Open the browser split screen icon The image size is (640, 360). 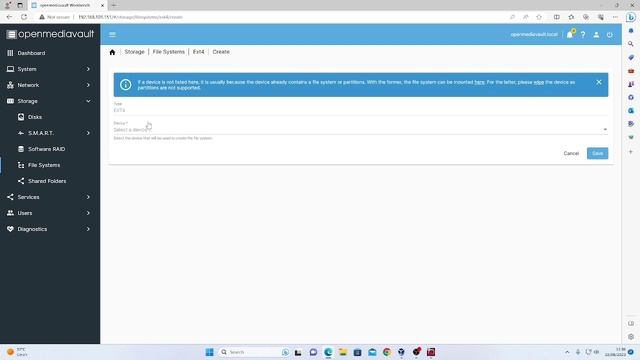[x=556, y=17]
